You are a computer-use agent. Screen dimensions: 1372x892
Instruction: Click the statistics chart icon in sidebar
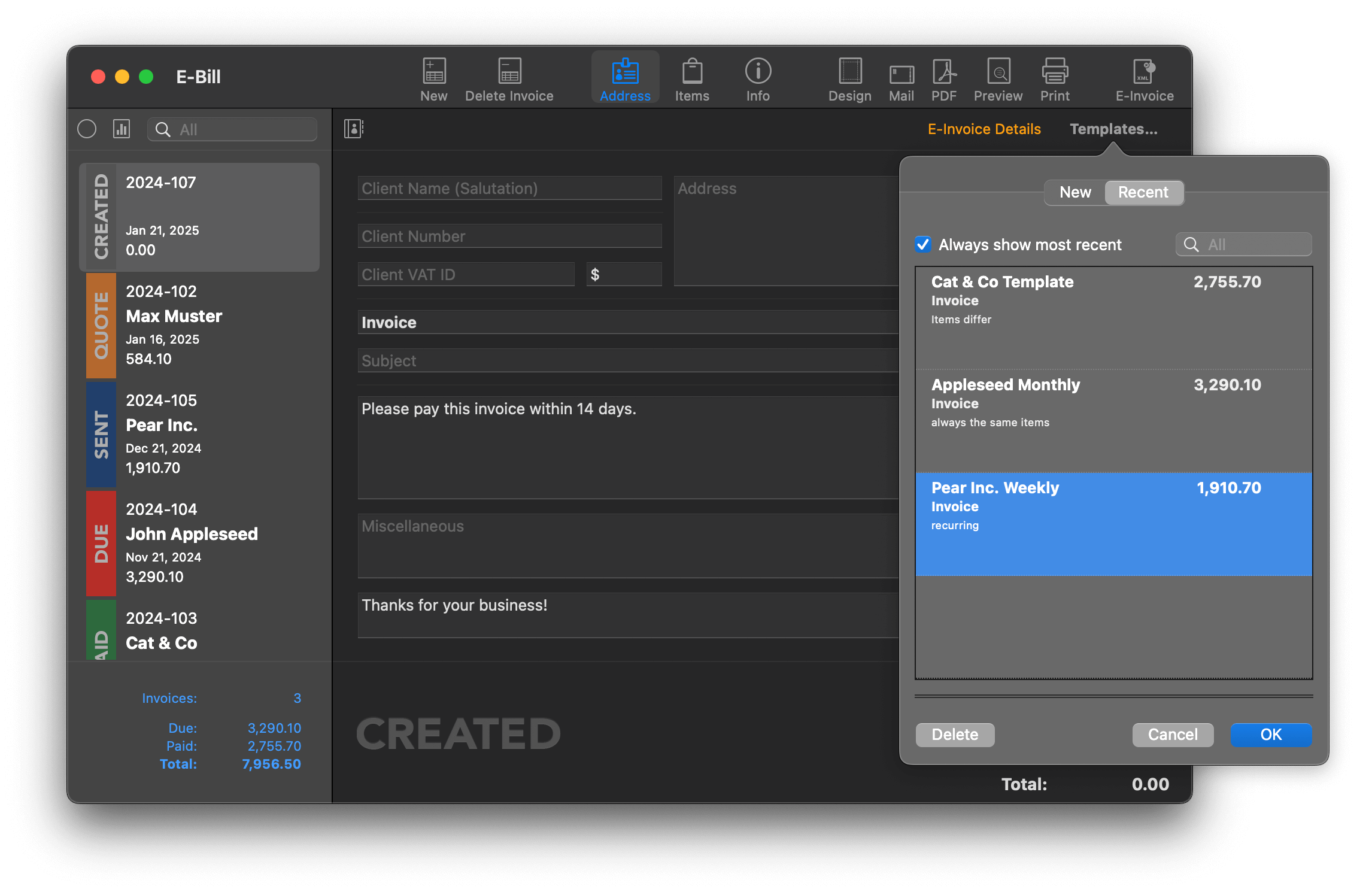(122, 129)
